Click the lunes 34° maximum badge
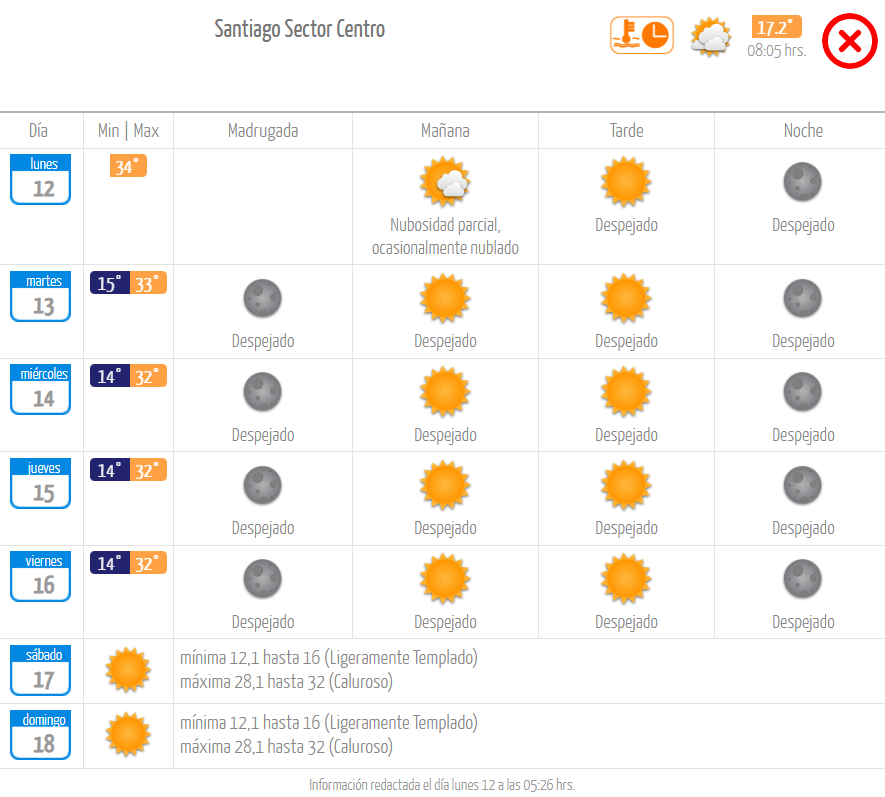Image resolution: width=885 pixels, height=797 pixels. point(128,166)
